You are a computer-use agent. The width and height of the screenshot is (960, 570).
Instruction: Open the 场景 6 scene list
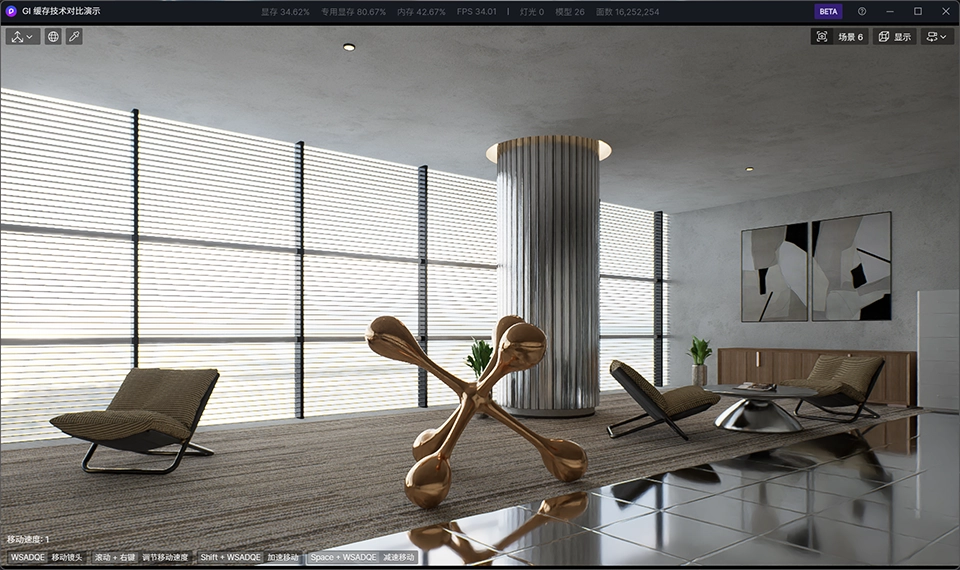coord(850,36)
